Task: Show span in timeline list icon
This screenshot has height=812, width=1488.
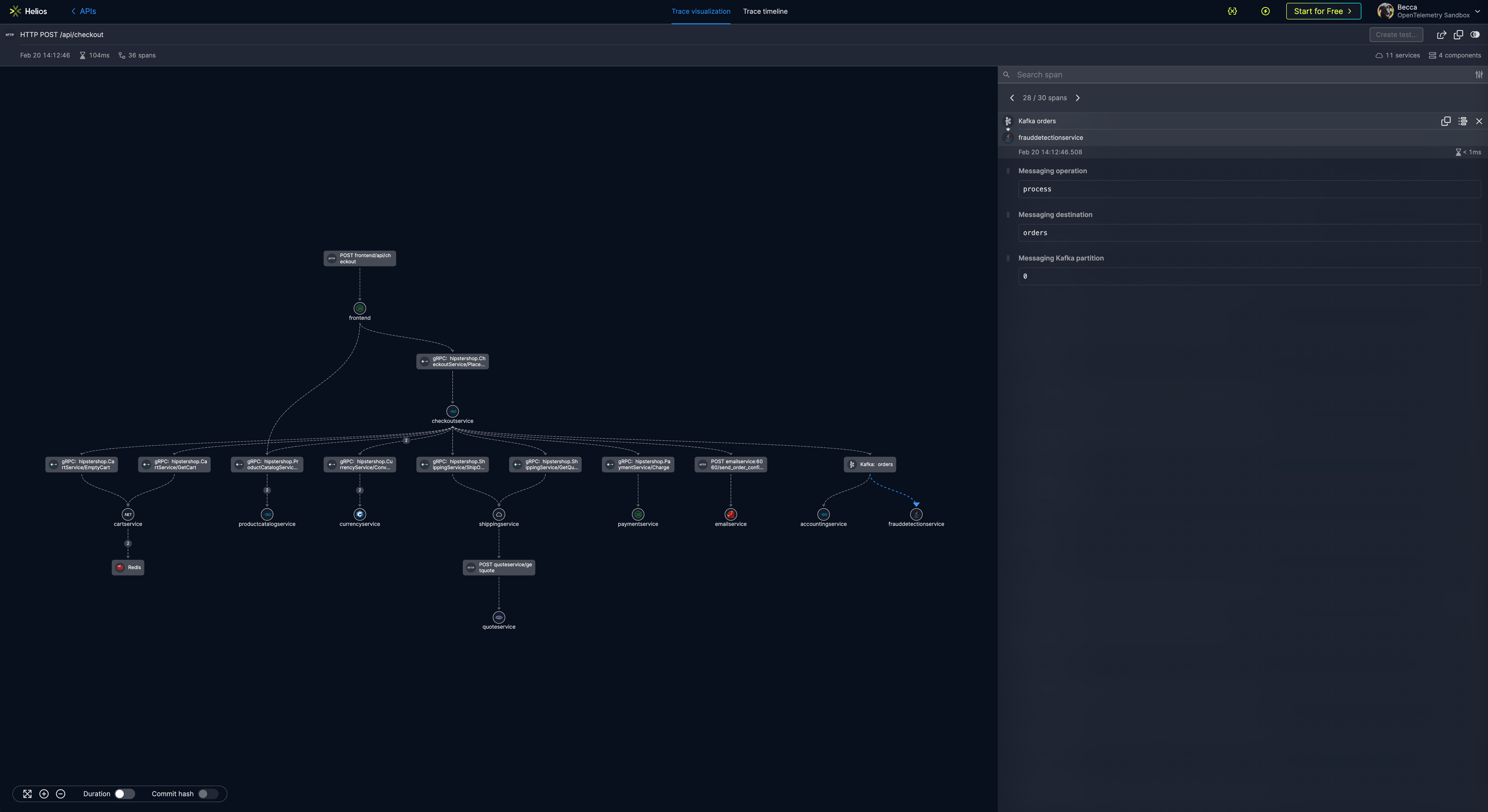Action: (1462, 121)
